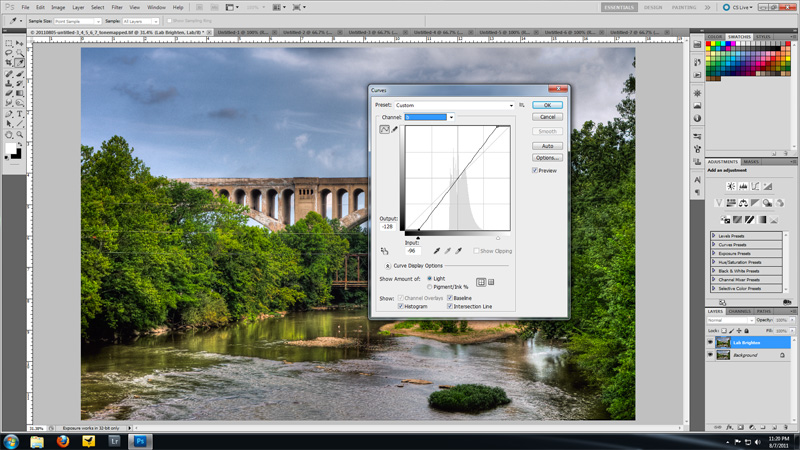Viewport: 800px width, 450px height.
Task: Click the OK button in Curves
Action: [547, 104]
